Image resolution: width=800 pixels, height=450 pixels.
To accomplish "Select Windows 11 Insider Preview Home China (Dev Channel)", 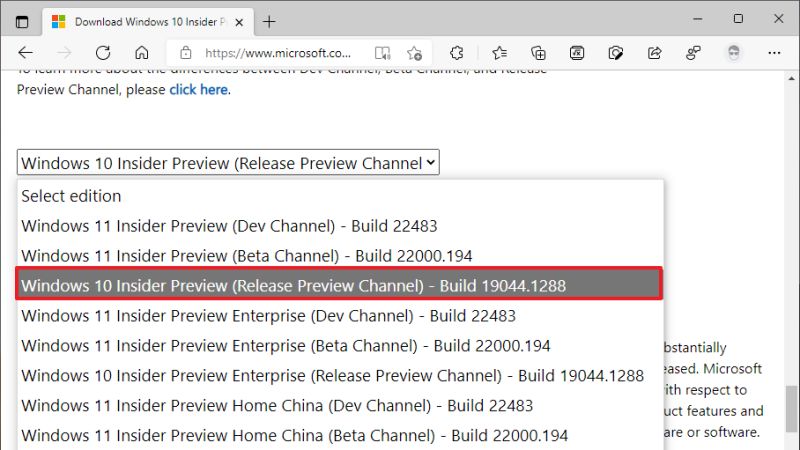I will pyautogui.click(x=340, y=406).
